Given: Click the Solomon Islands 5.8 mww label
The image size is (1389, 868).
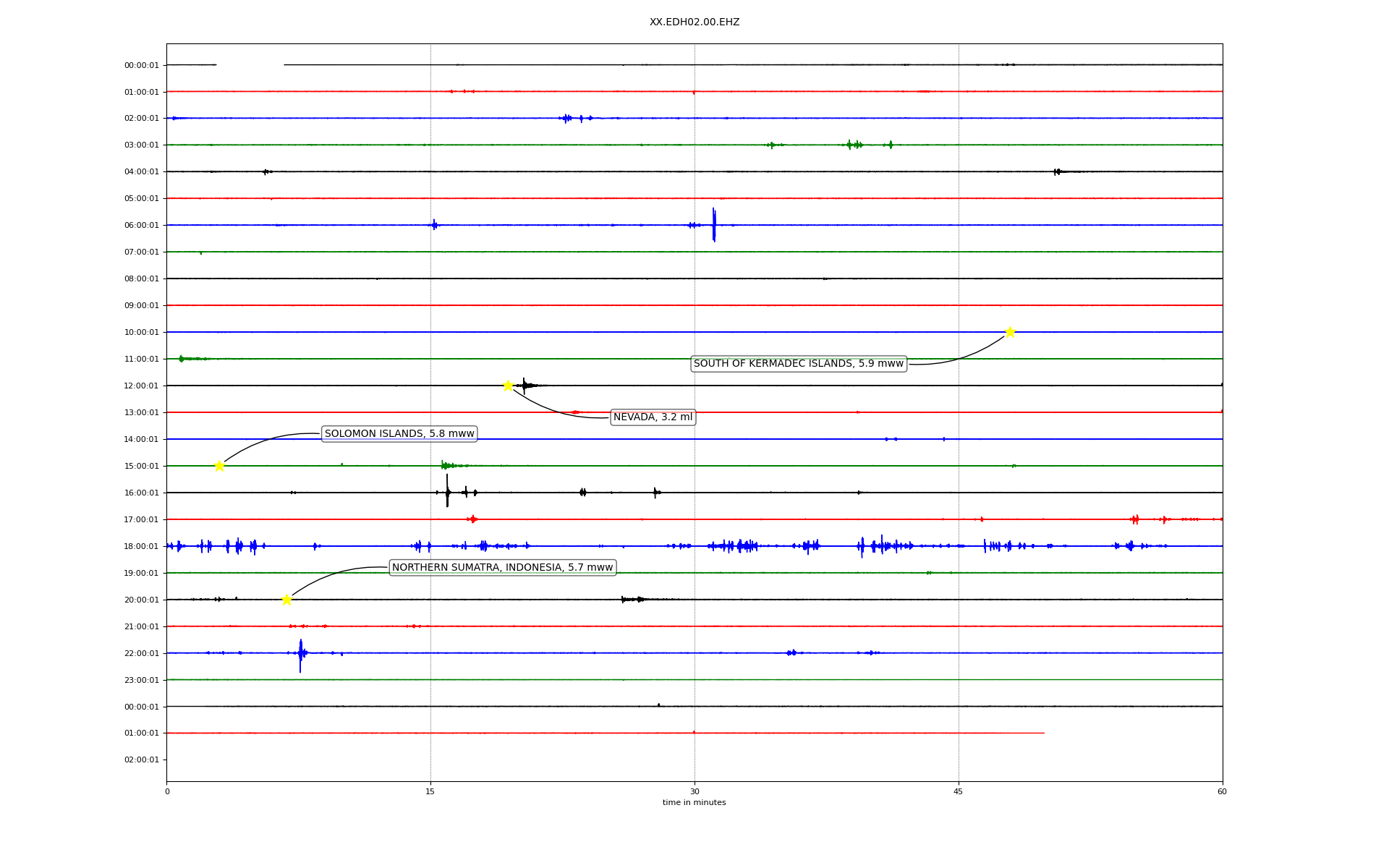Looking at the screenshot, I should point(399,434).
